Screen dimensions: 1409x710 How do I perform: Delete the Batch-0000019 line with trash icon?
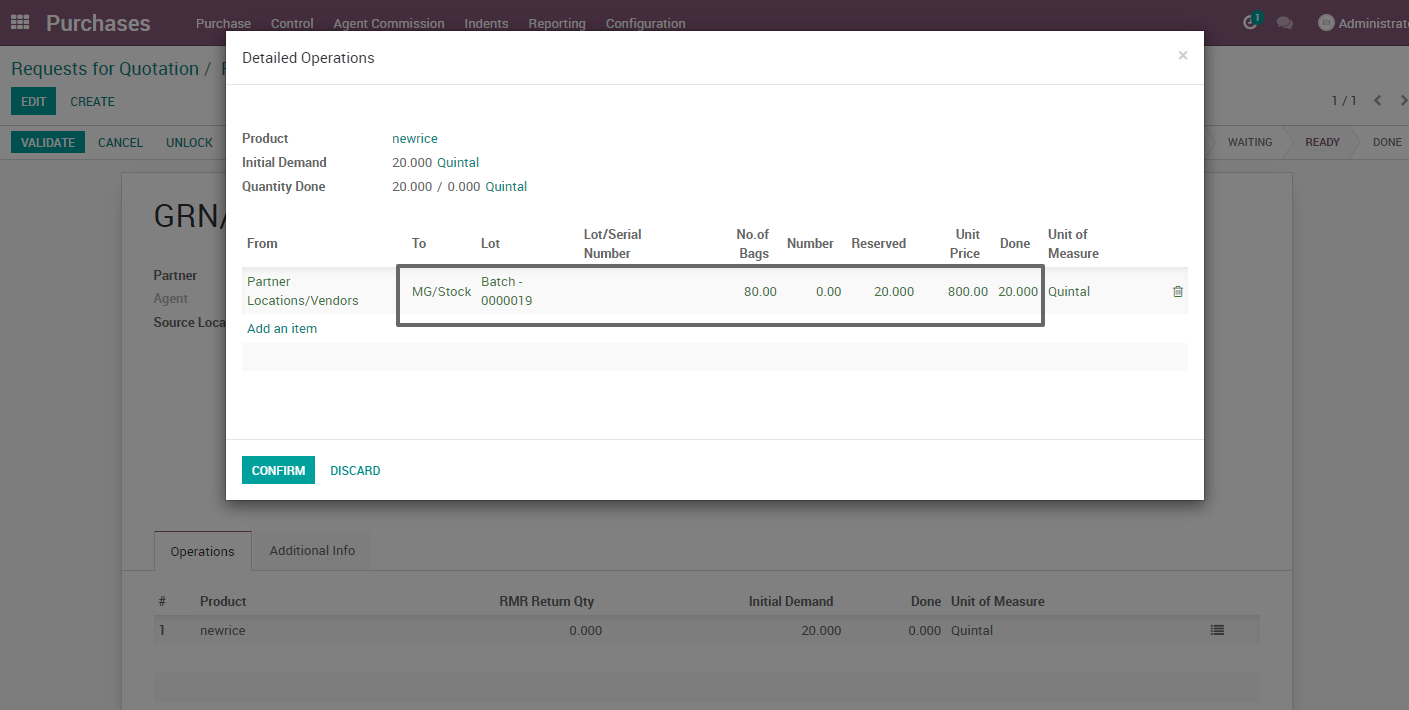point(1177,291)
